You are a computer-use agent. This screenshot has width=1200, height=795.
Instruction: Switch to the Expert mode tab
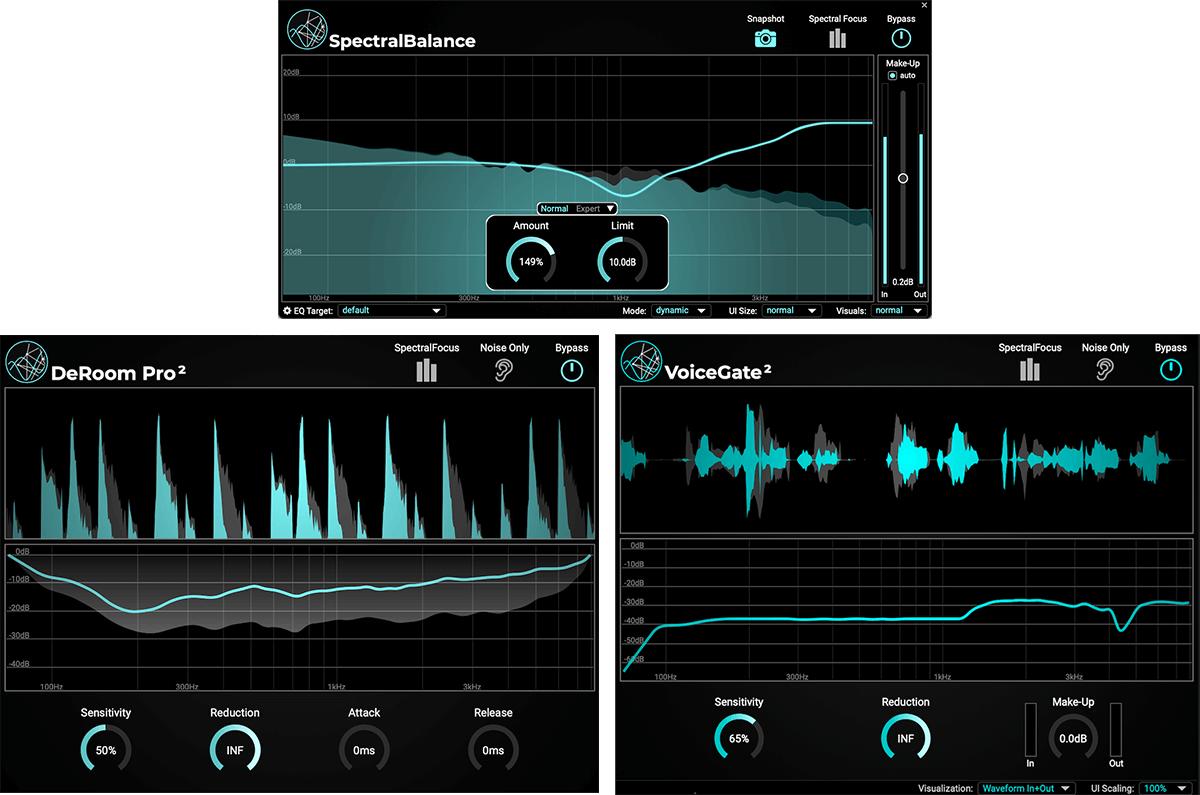coord(588,209)
